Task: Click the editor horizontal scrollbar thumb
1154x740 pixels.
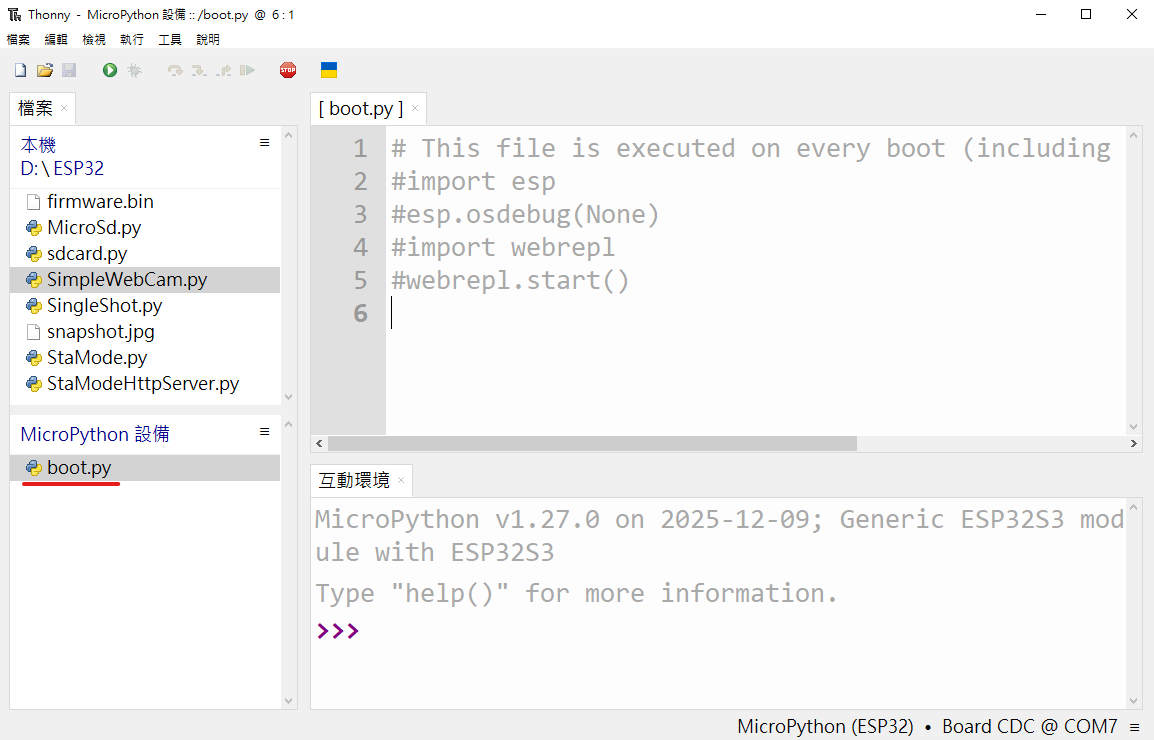Action: coord(592,443)
